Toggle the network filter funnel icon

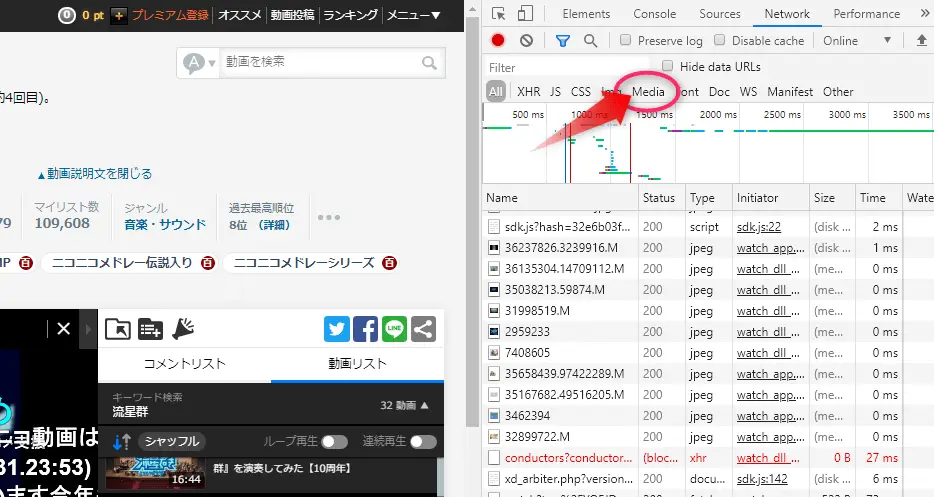[563, 41]
